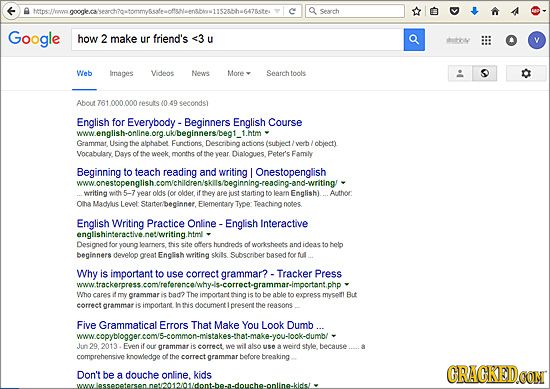Switch to the Images tab
550x389 pixels.
[121, 73]
